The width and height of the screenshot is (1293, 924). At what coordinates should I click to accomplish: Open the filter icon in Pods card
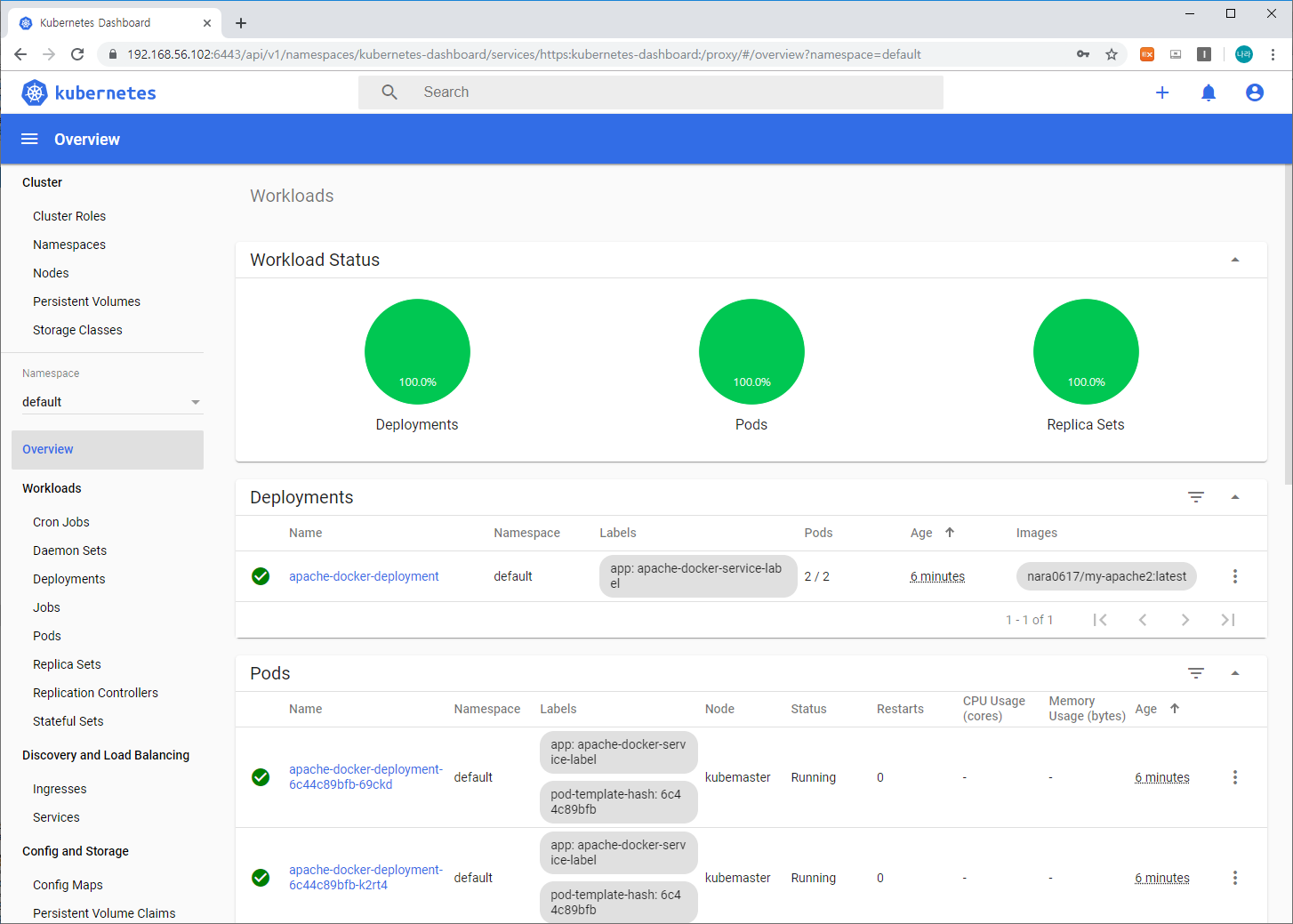click(1196, 673)
